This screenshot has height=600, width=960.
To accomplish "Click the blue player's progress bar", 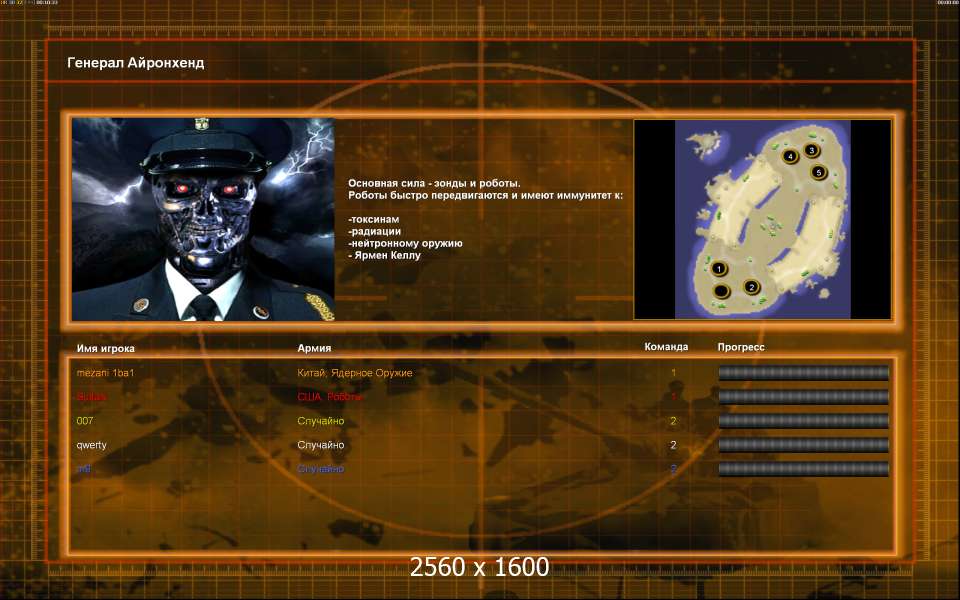I will click(803, 469).
